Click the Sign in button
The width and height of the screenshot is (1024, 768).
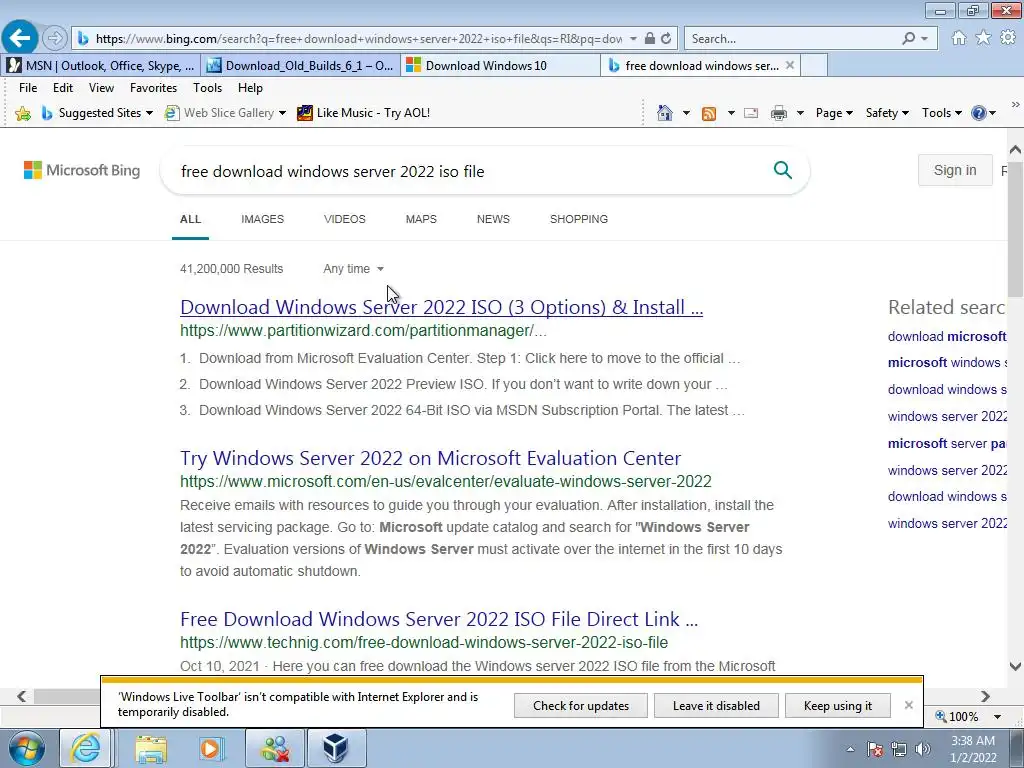coord(955,170)
